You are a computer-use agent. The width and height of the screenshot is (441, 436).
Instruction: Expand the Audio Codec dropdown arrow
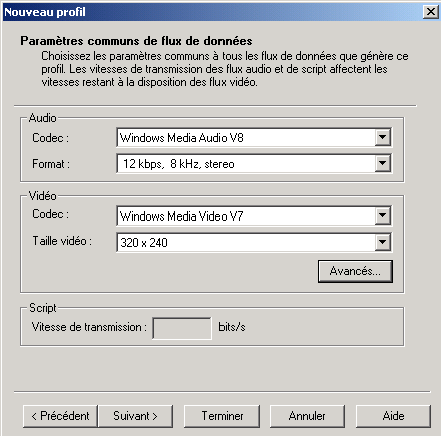tap(382, 137)
